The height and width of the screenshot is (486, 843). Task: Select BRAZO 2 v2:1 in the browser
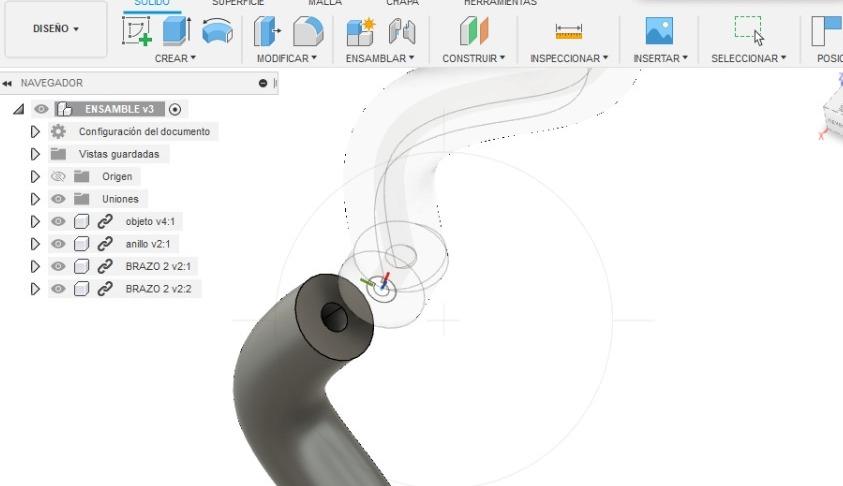[158, 267]
